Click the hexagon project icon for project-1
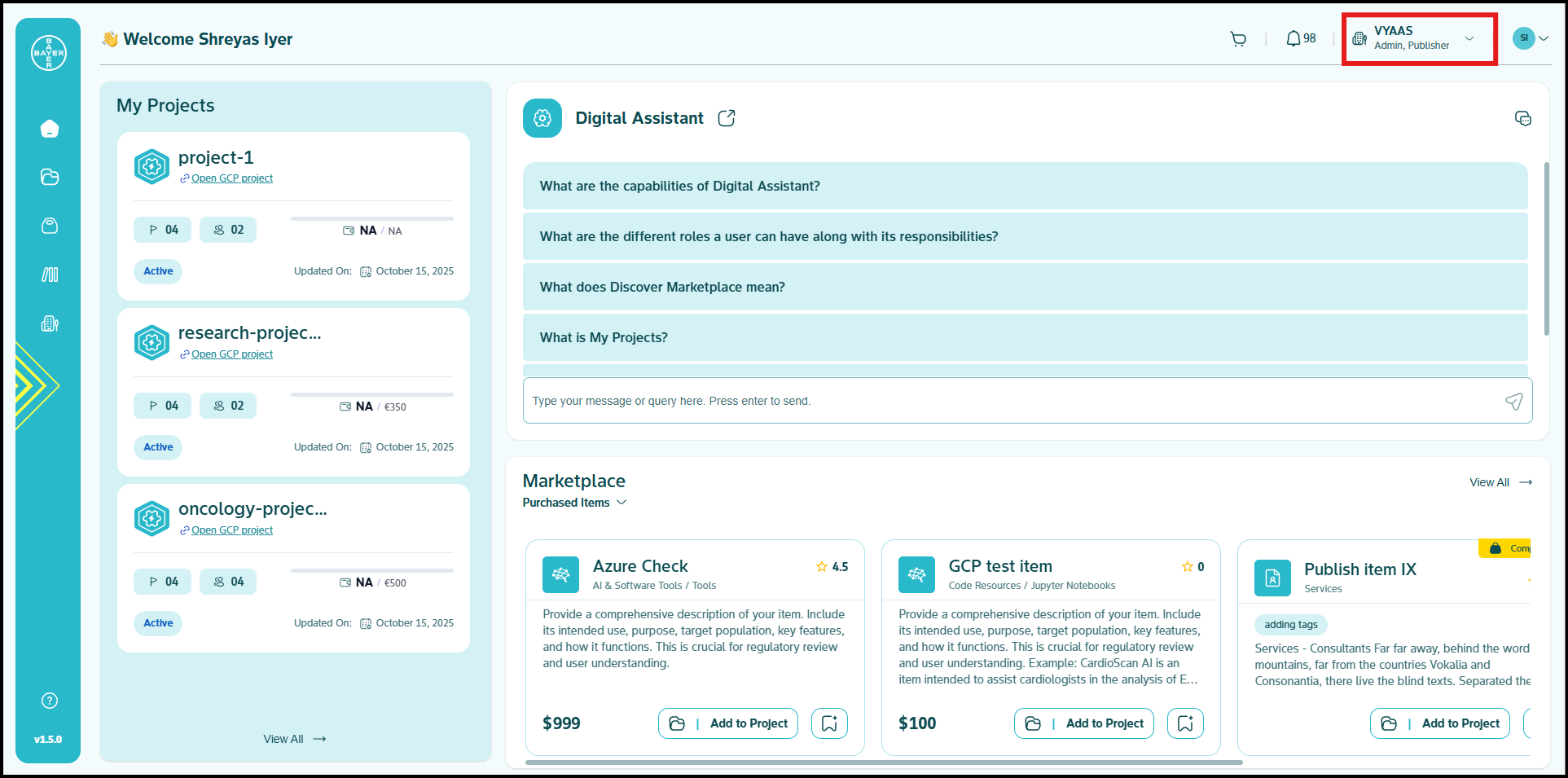 (x=152, y=166)
